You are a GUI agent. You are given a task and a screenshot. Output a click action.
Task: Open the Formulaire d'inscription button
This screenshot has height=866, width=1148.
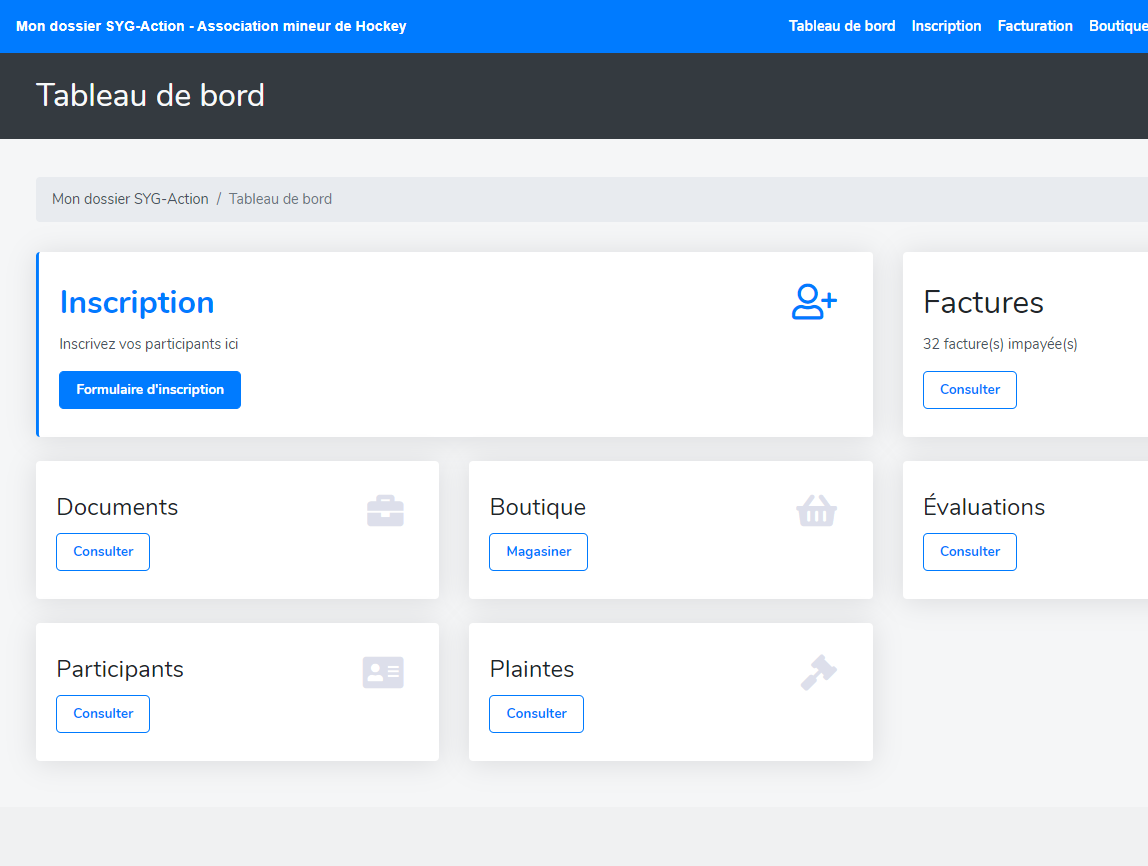pos(150,390)
